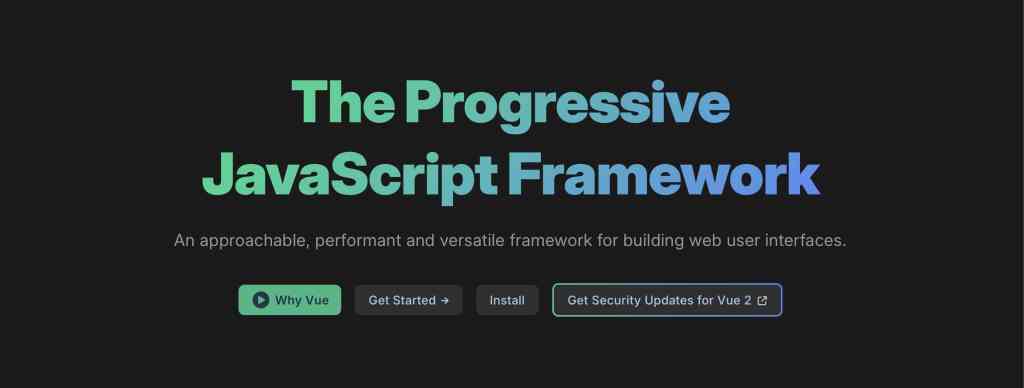Viewport: 1024px width, 388px height.
Task: Click the tagline word versatile
Action: tap(472, 240)
